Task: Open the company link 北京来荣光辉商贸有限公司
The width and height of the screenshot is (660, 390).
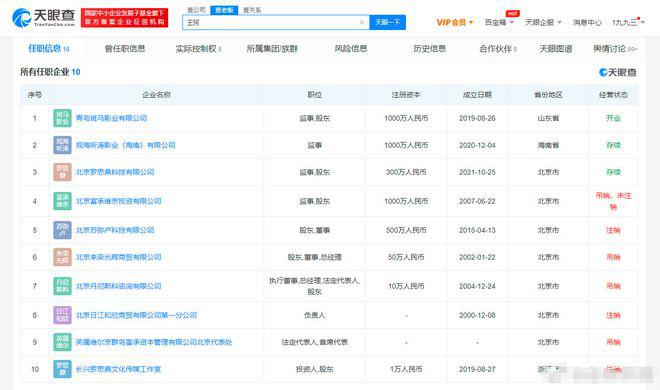Action: click(x=119, y=257)
